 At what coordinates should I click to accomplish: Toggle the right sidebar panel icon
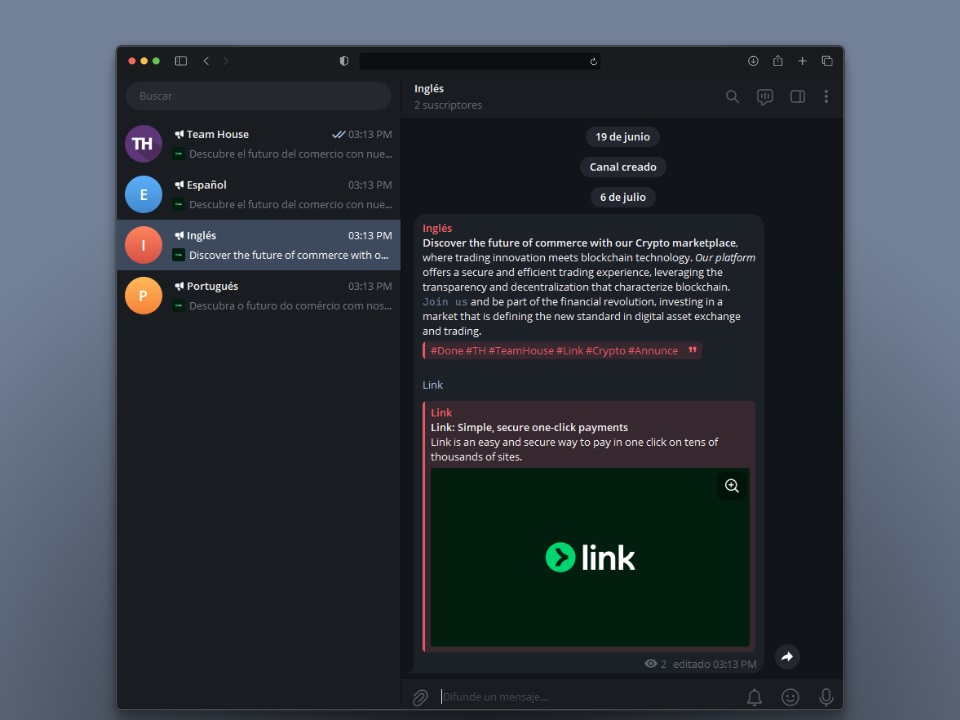(797, 97)
